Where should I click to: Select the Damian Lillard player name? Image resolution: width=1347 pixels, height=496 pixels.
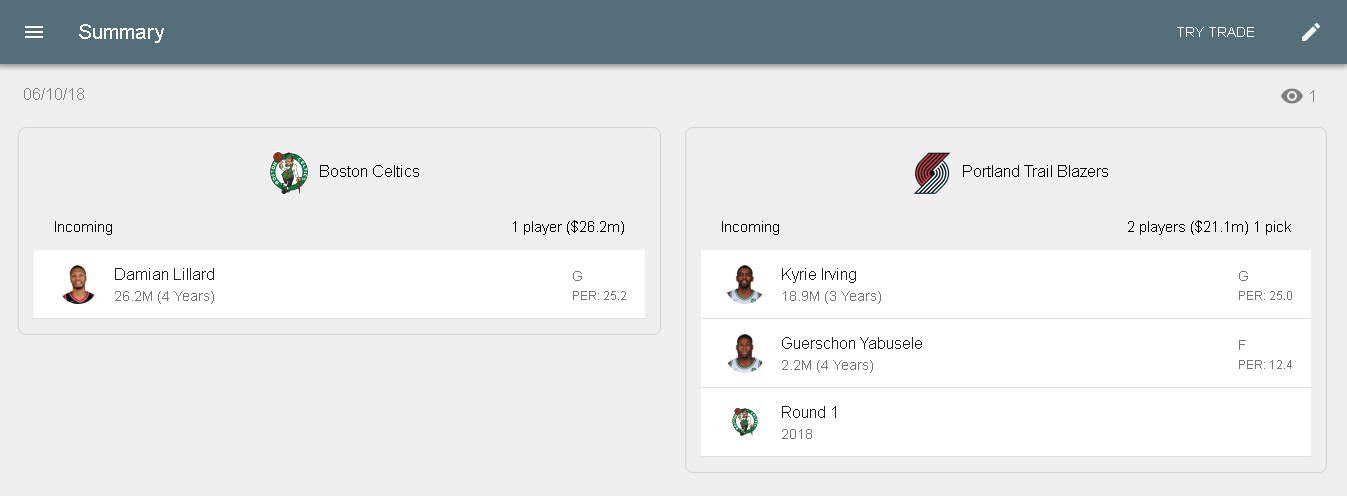pyautogui.click(x=164, y=274)
